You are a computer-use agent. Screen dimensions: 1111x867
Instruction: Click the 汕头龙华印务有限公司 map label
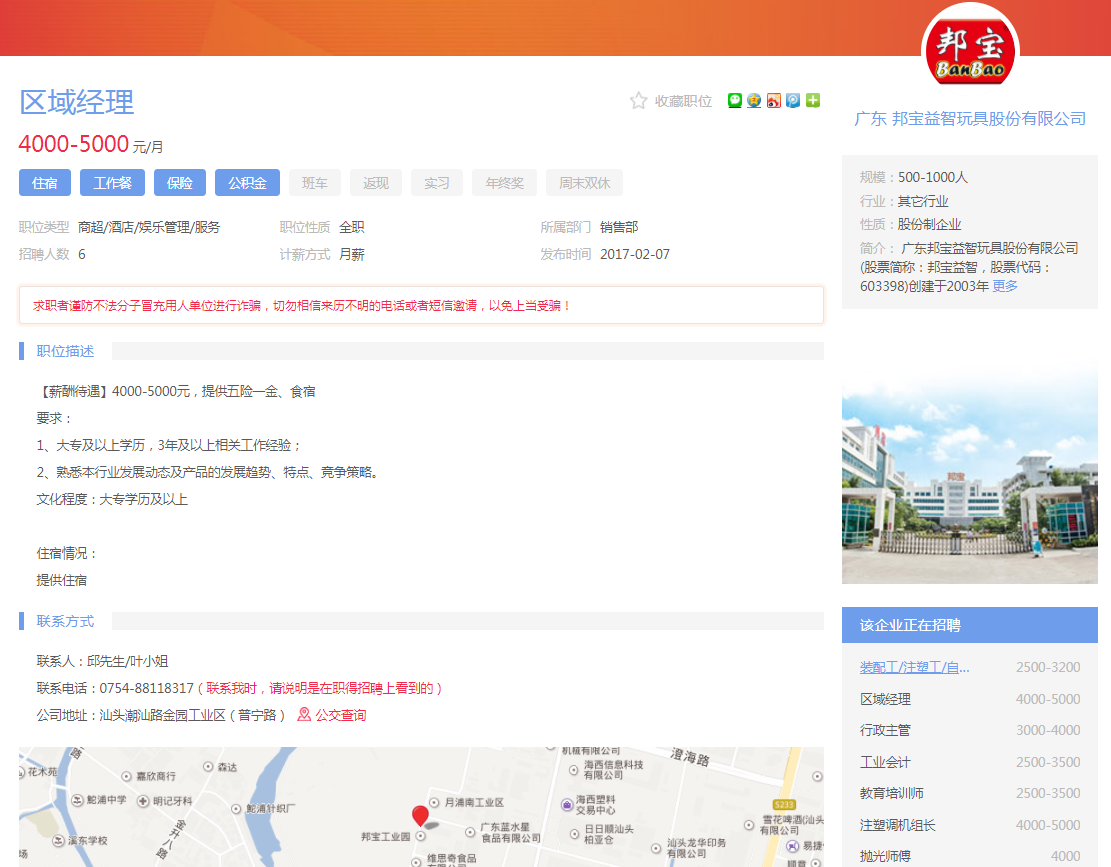[x=697, y=848]
